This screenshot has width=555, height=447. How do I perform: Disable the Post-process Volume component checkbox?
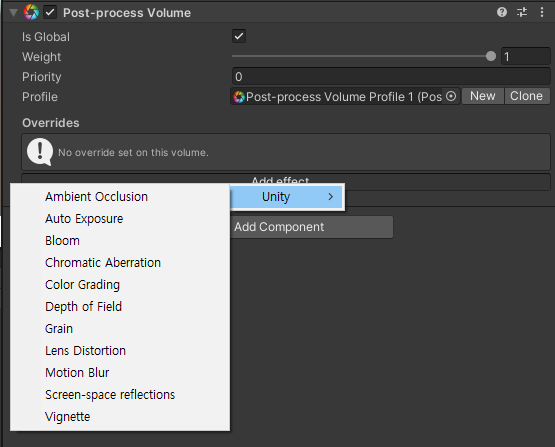coord(50,12)
